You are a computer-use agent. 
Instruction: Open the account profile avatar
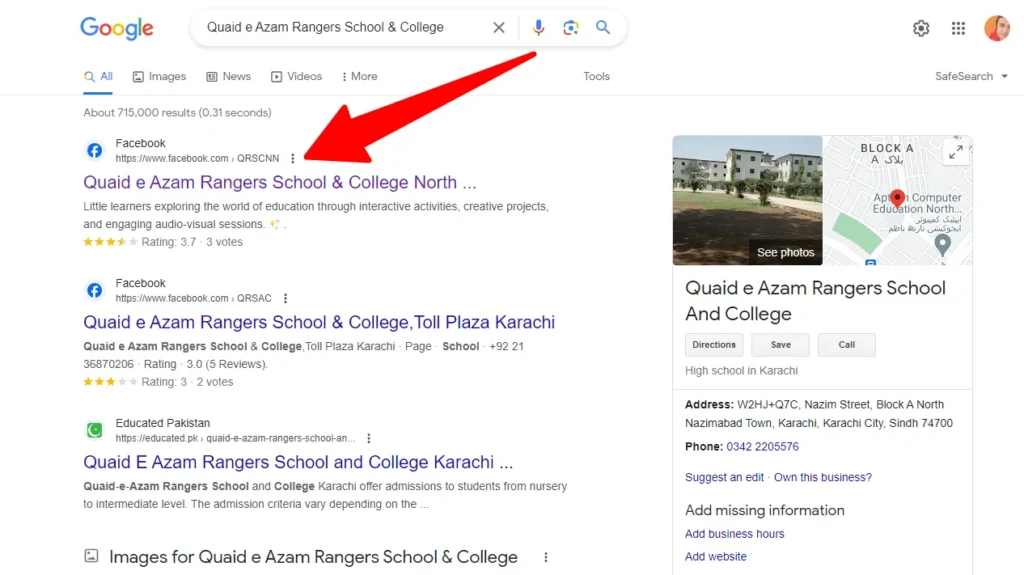click(997, 28)
